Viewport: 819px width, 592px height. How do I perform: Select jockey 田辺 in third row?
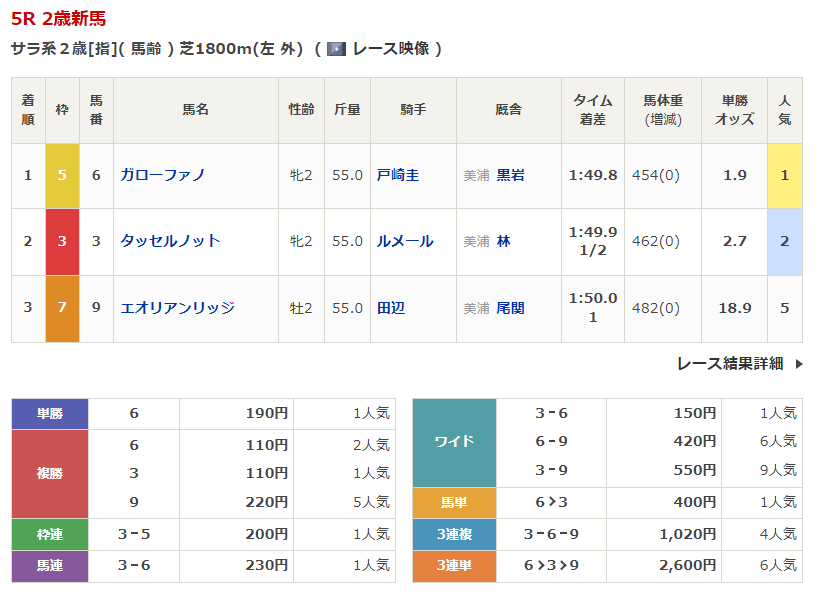(390, 308)
